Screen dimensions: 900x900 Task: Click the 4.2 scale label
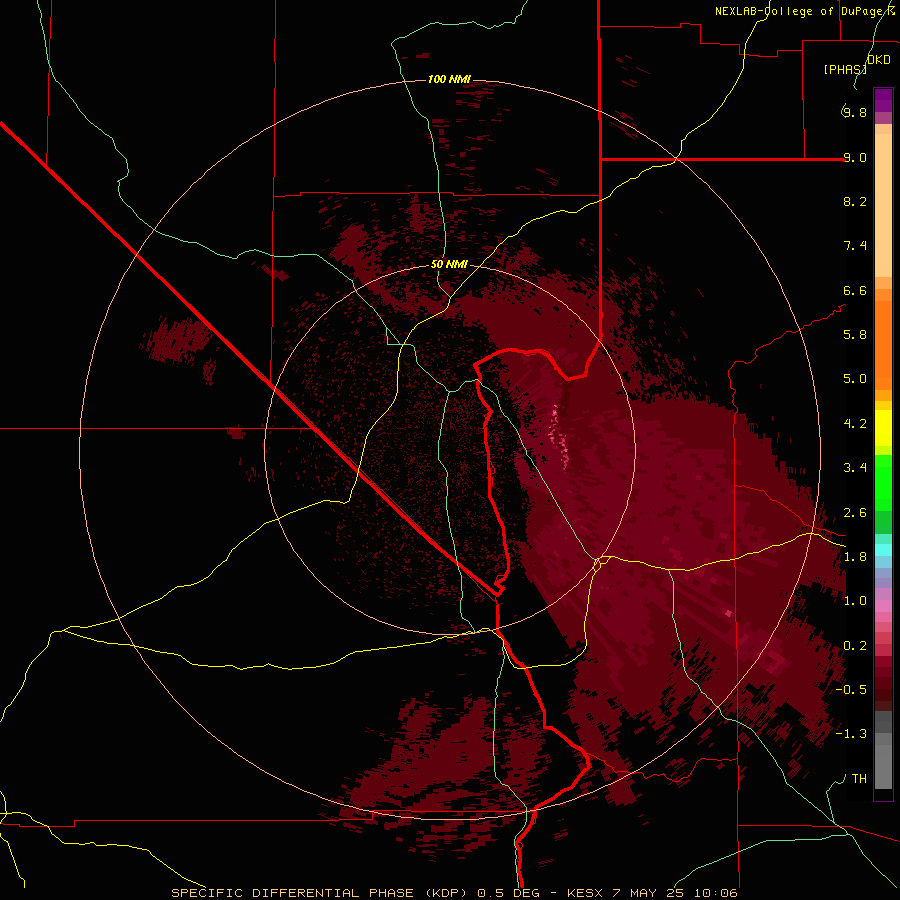[x=855, y=424]
